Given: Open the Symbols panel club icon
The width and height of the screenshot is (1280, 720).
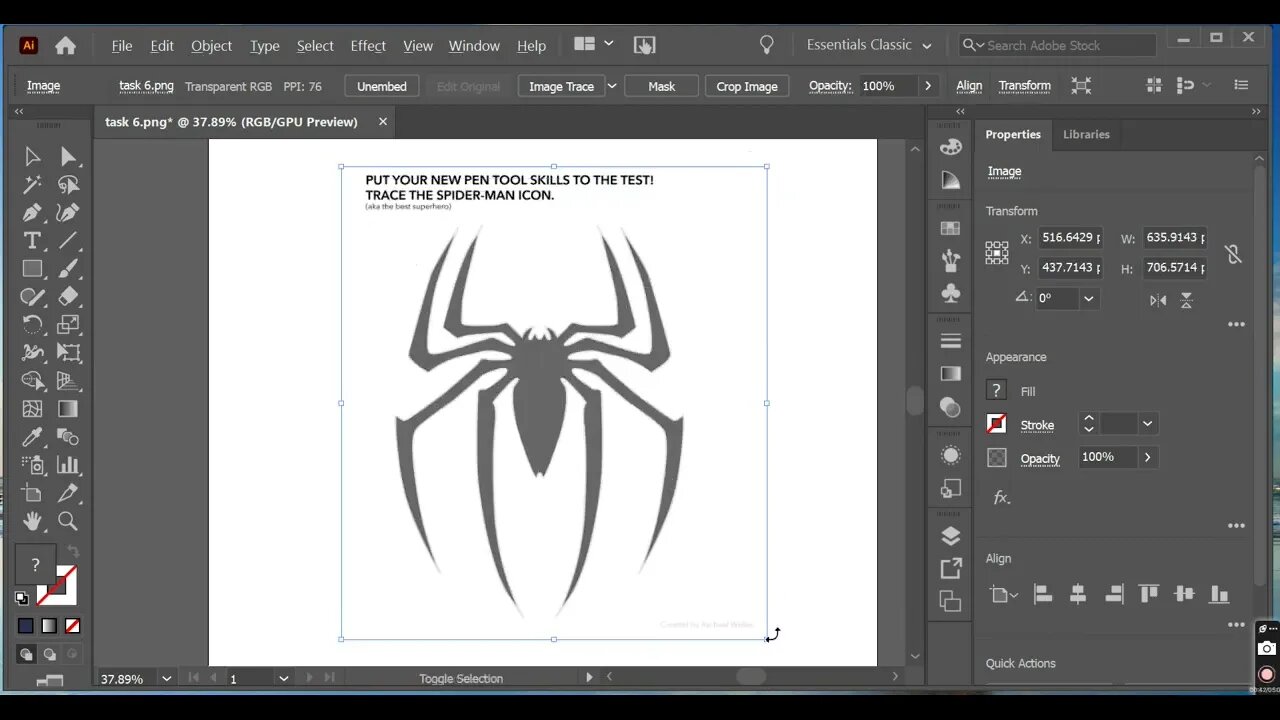Looking at the screenshot, I should point(951,293).
